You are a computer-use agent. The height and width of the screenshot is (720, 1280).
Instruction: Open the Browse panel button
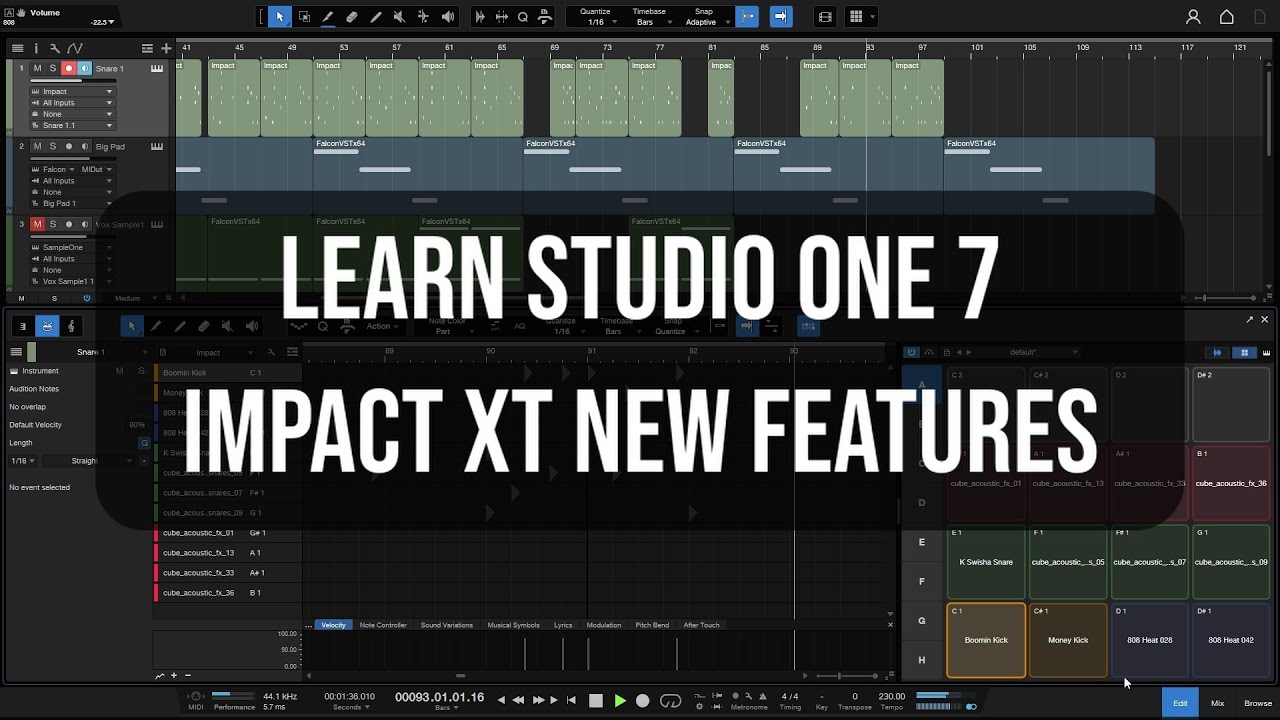[1258, 703]
